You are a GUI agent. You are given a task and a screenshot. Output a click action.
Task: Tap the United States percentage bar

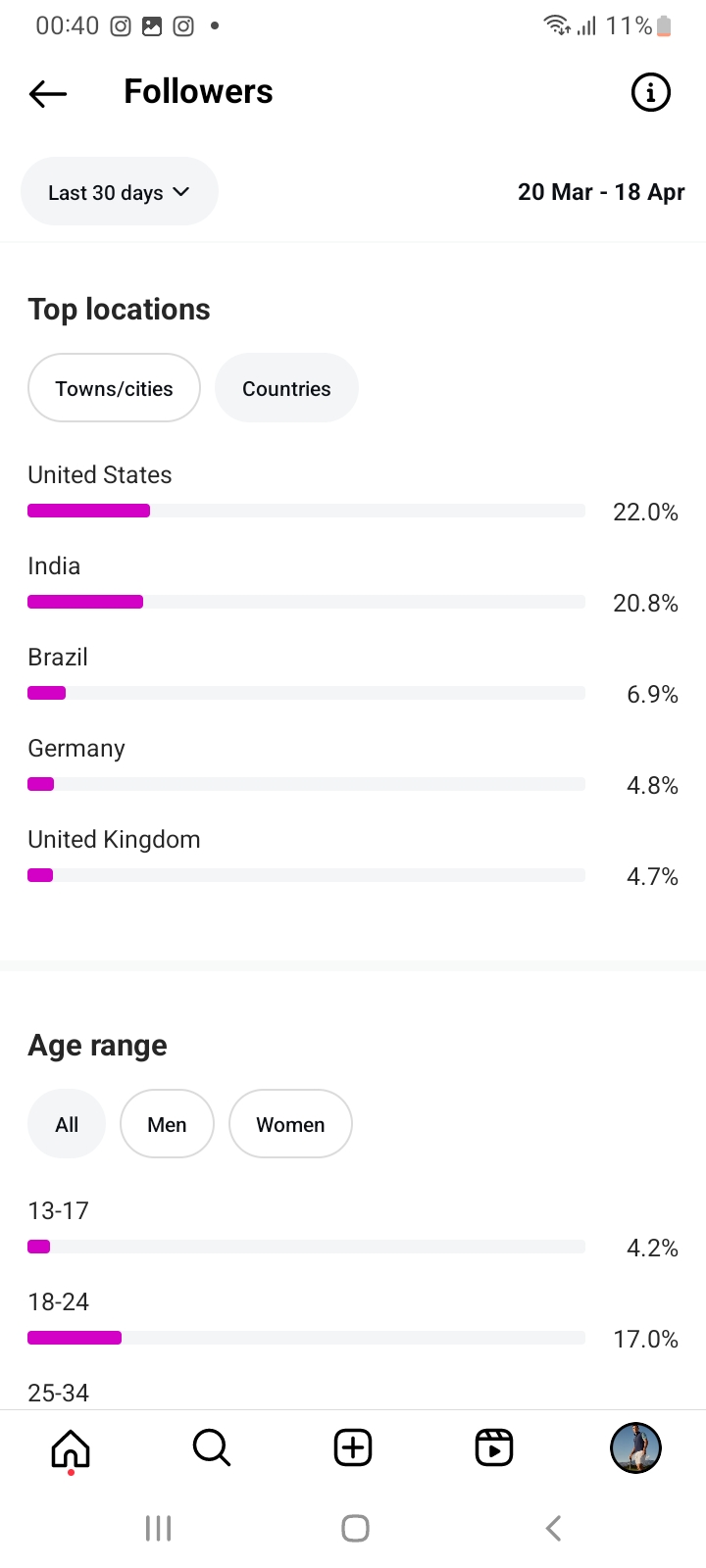pyautogui.click(x=306, y=511)
